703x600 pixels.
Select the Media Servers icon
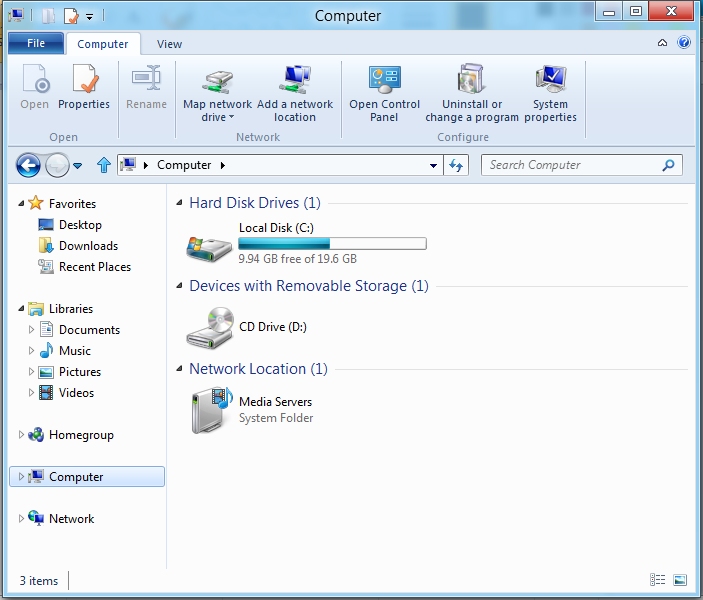coord(212,410)
